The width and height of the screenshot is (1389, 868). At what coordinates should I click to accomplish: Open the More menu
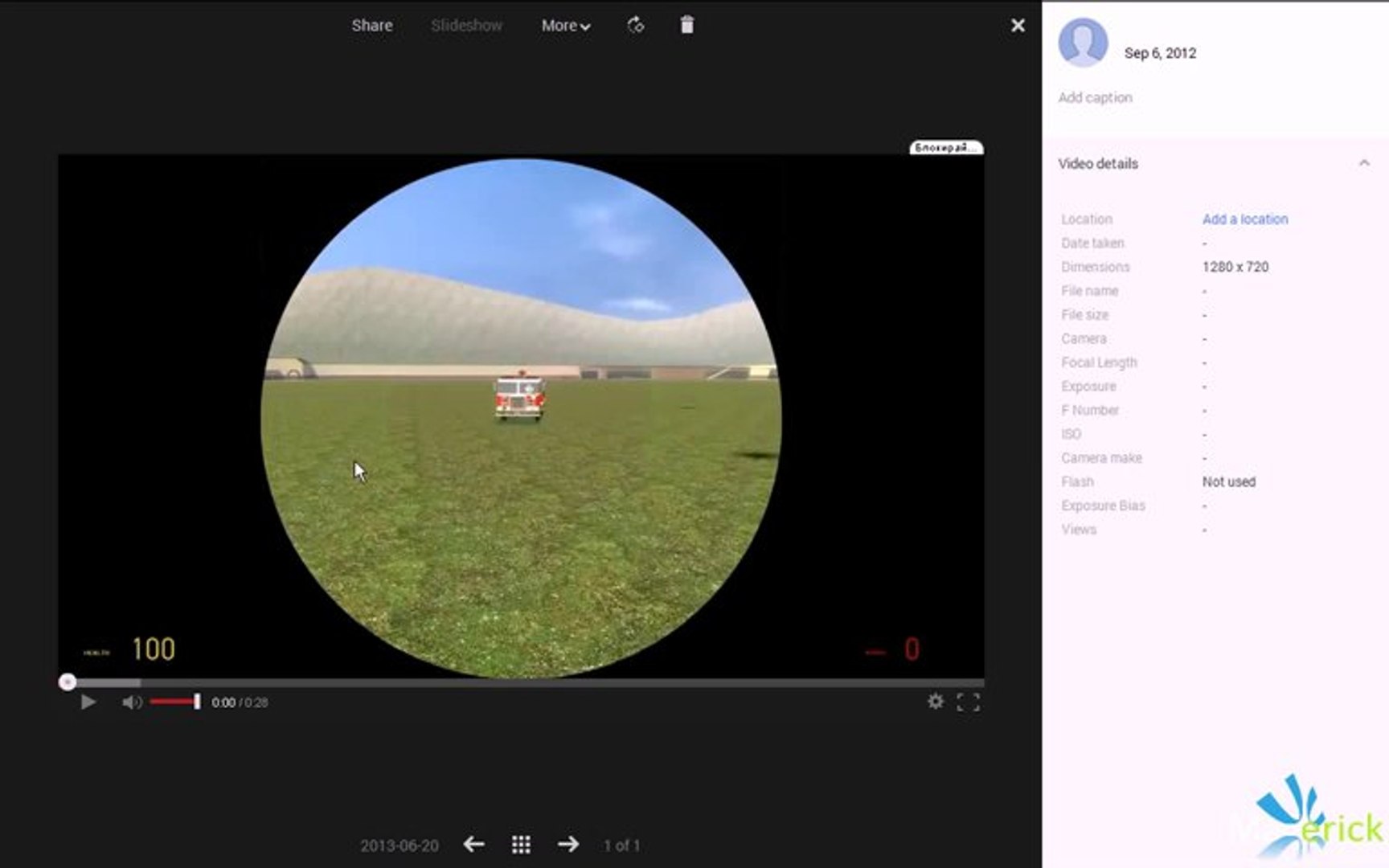[565, 25]
